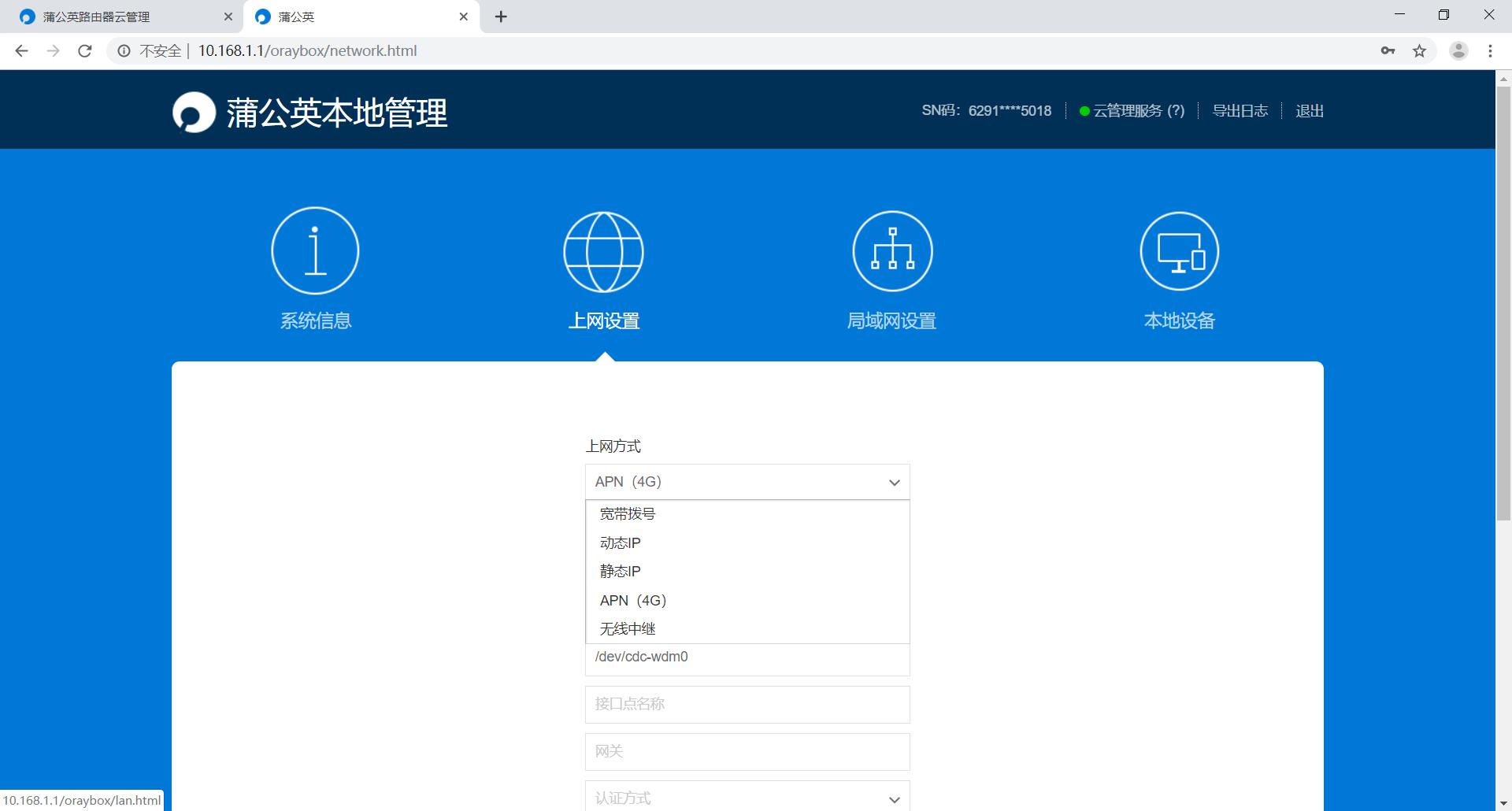Export logs via 导出日志
This screenshot has width=1512, height=811.
[1240, 110]
